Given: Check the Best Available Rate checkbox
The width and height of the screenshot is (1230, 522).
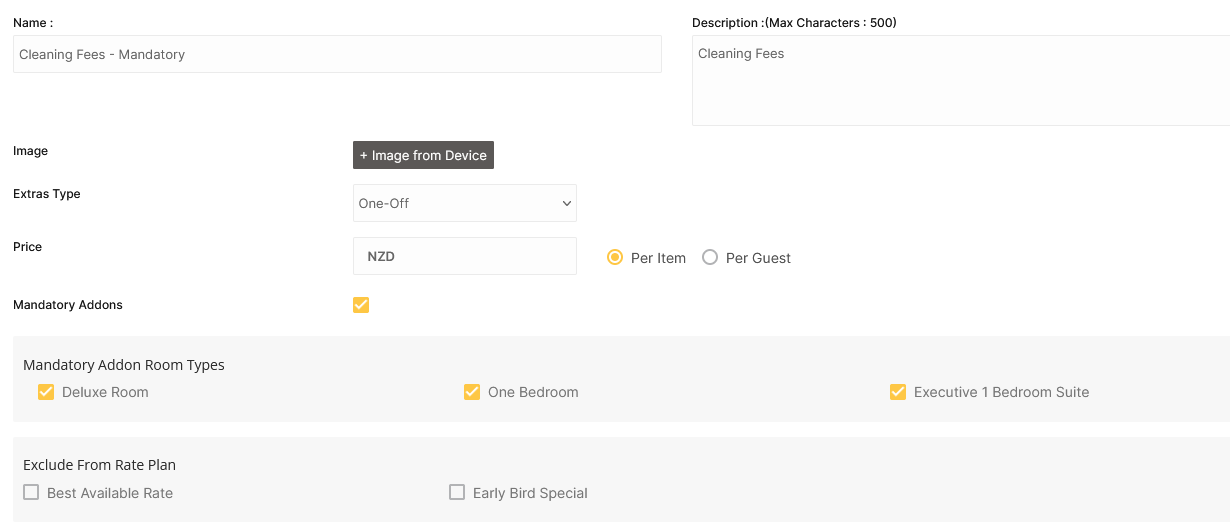Looking at the screenshot, I should [x=31, y=492].
